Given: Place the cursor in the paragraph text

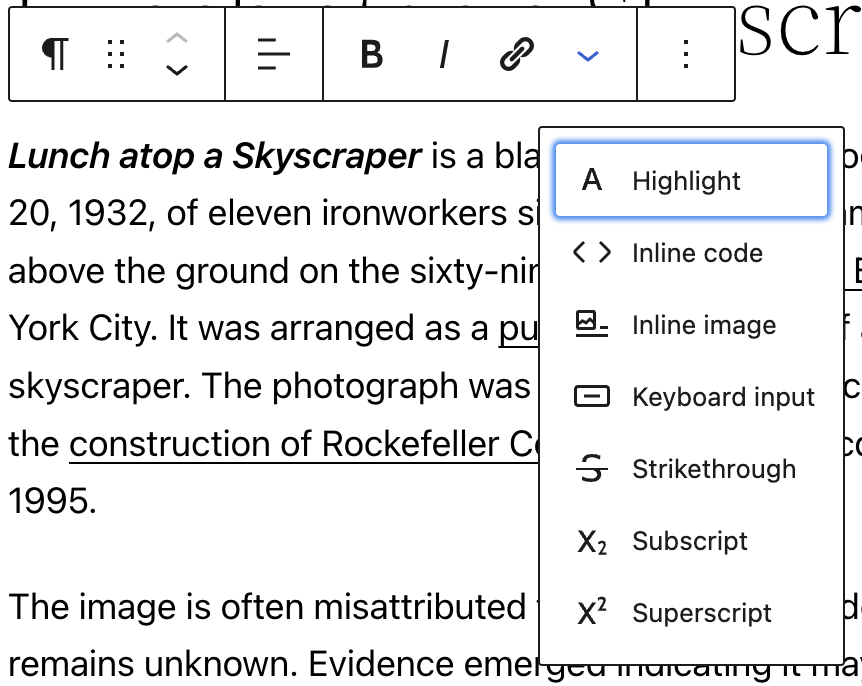Looking at the screenshot, I should point(250,270).
